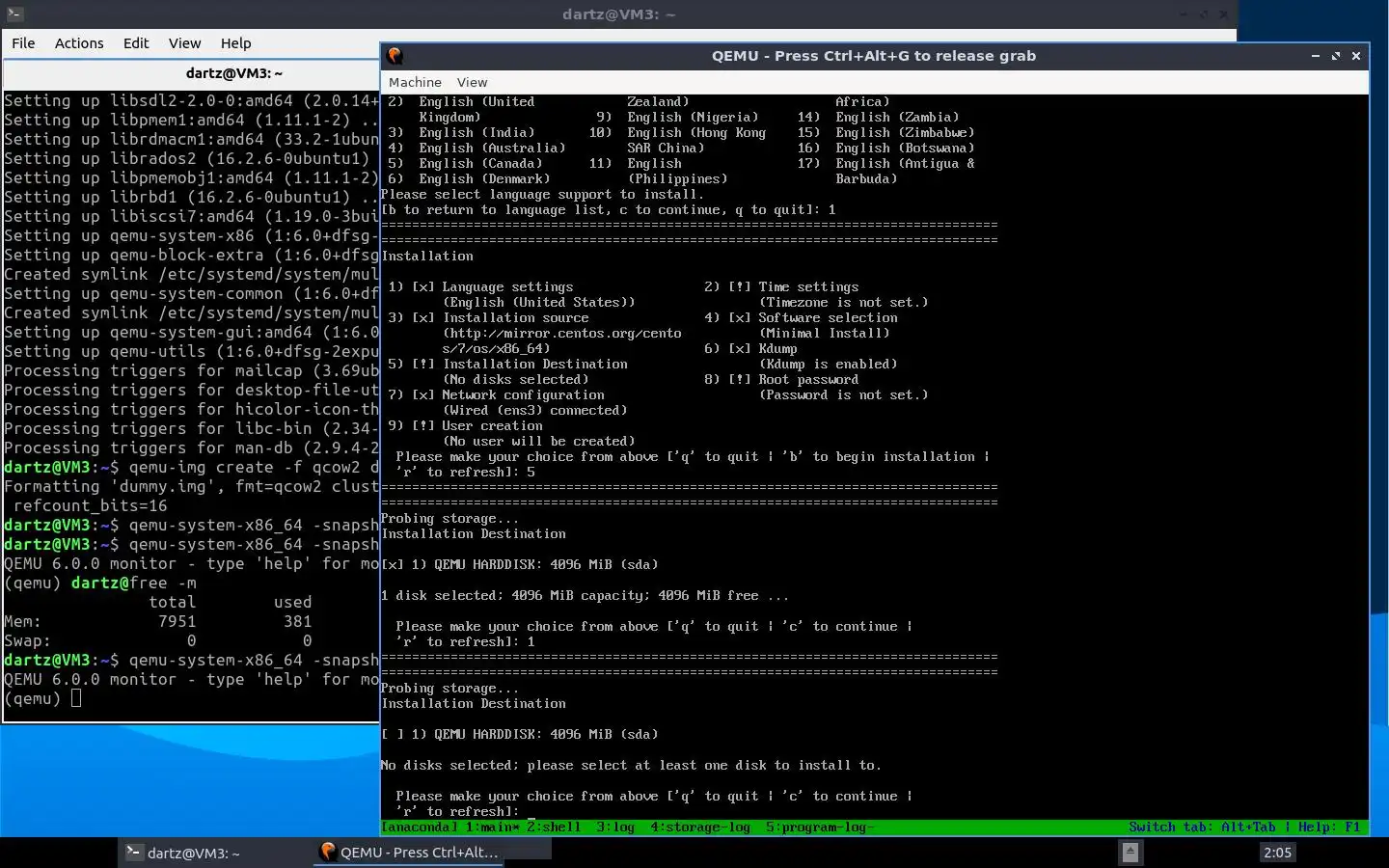The height and width of the screenshot is (868, 1389).
Task: Close the dartz@VM3 terminal window
Action: point(1224,14)
